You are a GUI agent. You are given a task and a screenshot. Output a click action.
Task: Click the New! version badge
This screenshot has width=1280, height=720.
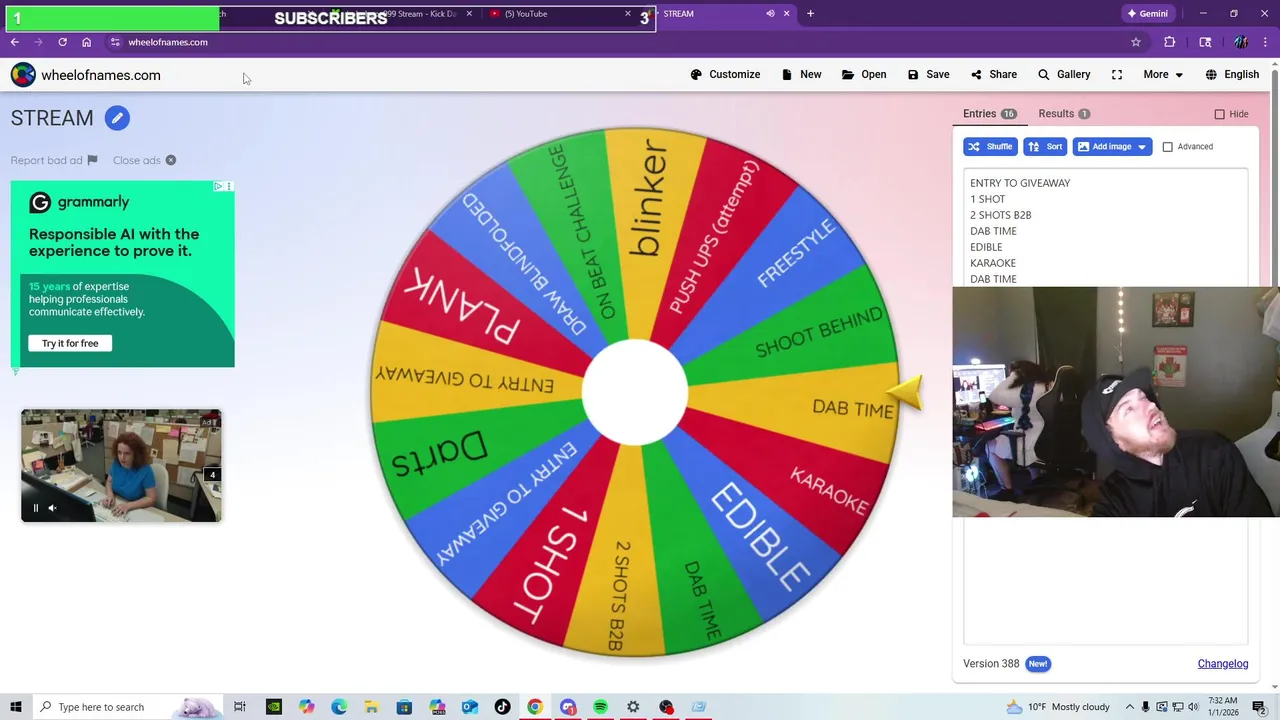(x=1038, y=664)
